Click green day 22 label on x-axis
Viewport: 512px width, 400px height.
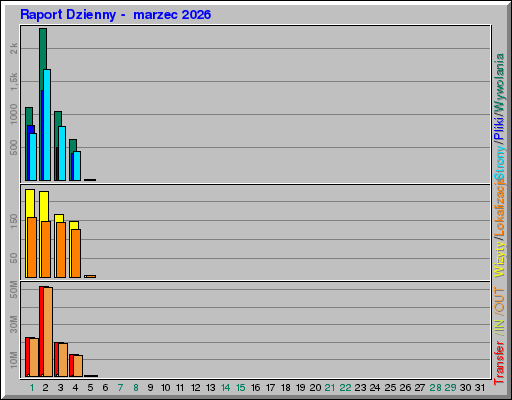[345, 388]
